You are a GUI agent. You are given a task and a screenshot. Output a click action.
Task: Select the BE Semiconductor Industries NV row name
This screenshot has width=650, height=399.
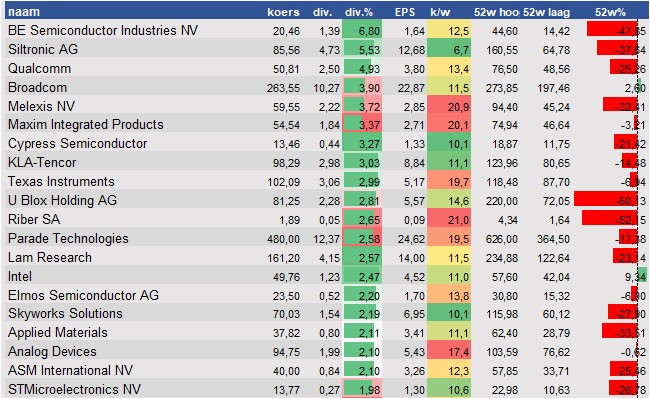pyautogui.click(x=103, y=30)
